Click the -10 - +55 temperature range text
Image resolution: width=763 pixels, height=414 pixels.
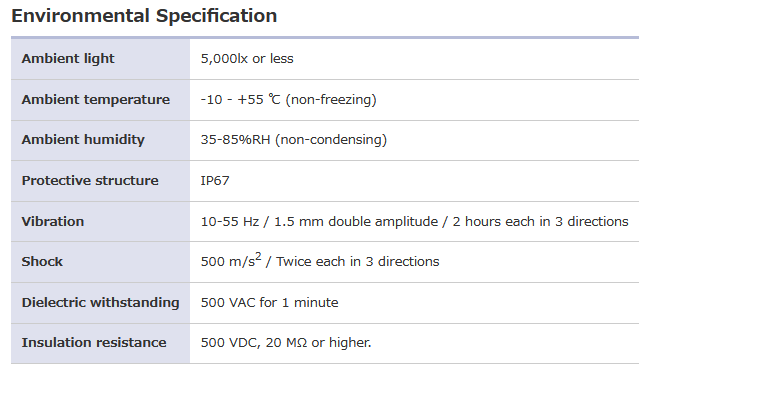pyautogui.click(x=241, y=100)
